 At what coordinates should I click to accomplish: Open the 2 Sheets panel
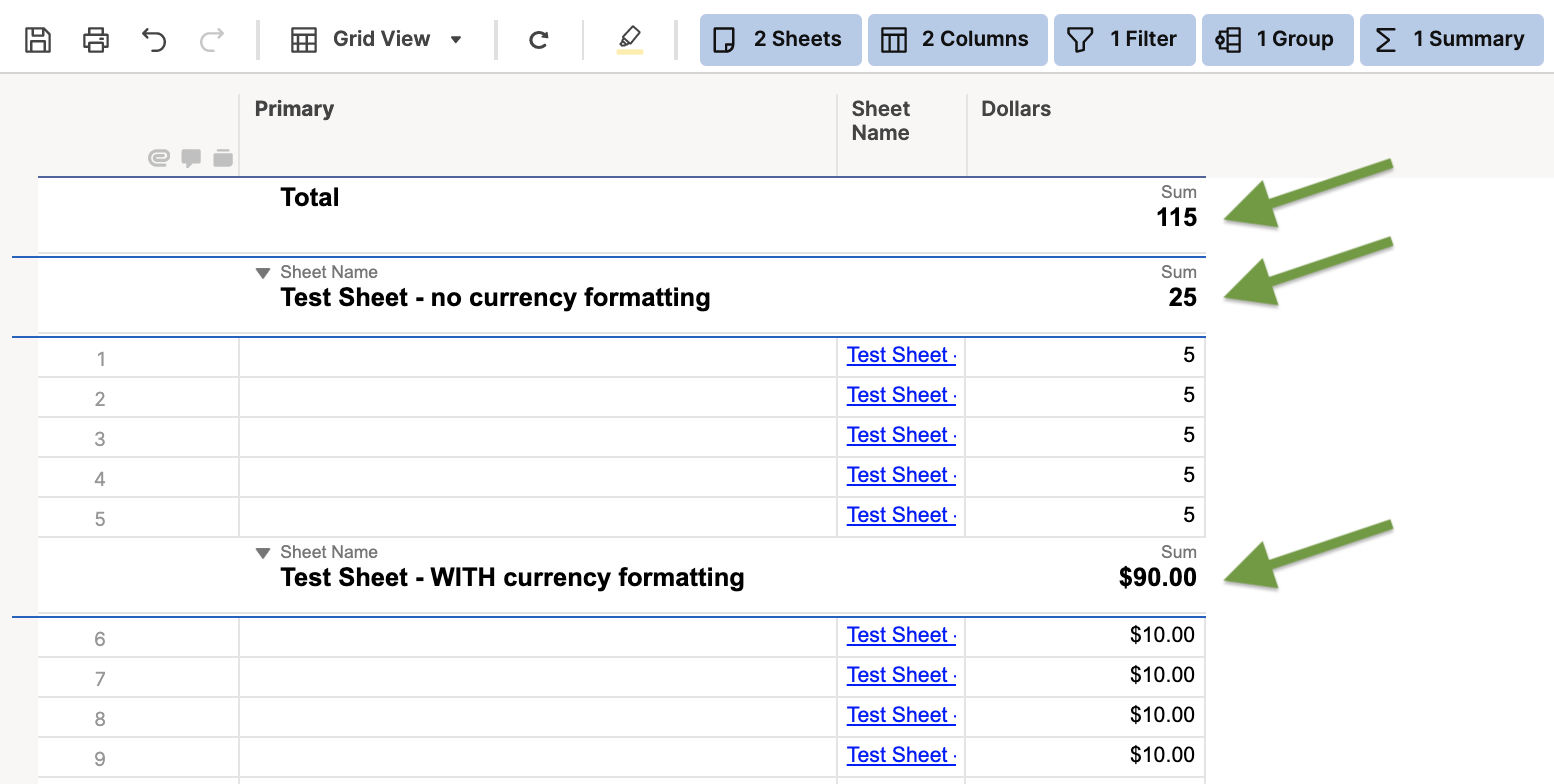click(780, 39)
